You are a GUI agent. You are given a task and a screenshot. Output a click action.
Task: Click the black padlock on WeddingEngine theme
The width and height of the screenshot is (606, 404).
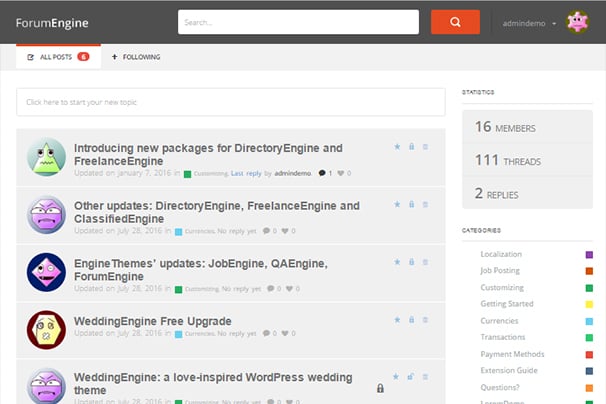(380, 388)
